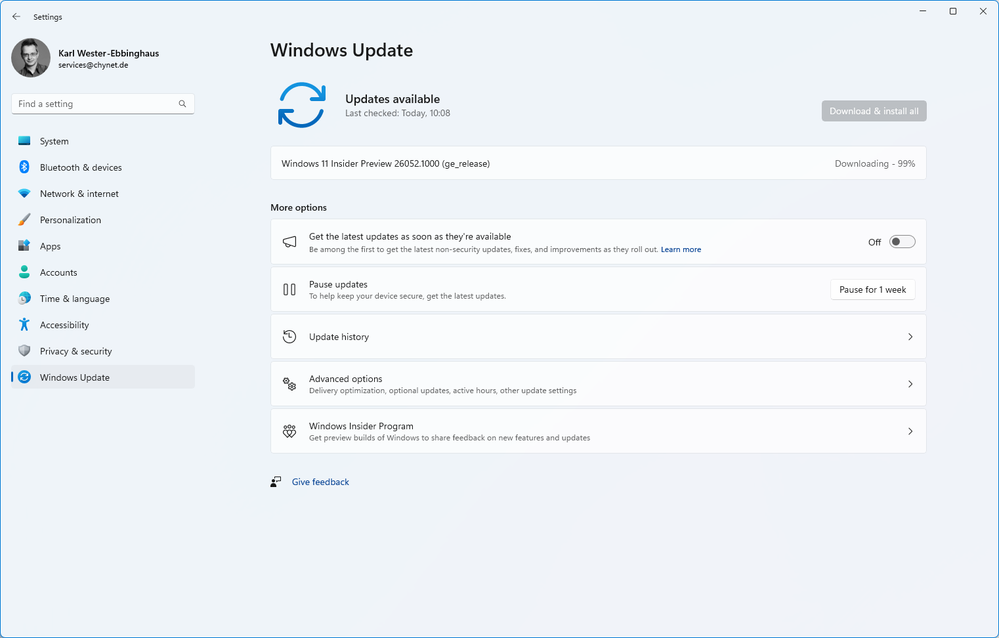
Task: Go back using the arrow icon
Action: [17, 17]
